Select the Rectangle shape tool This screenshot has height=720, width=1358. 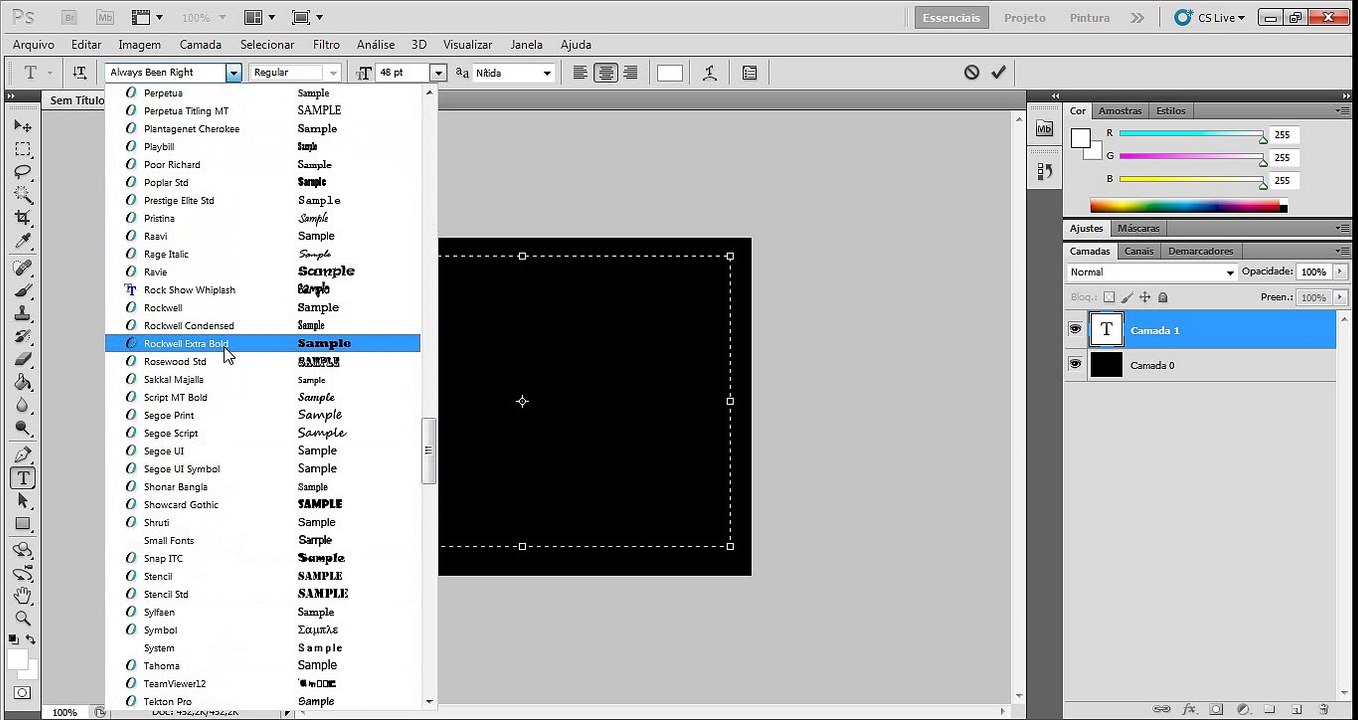[x=22, y=524]
